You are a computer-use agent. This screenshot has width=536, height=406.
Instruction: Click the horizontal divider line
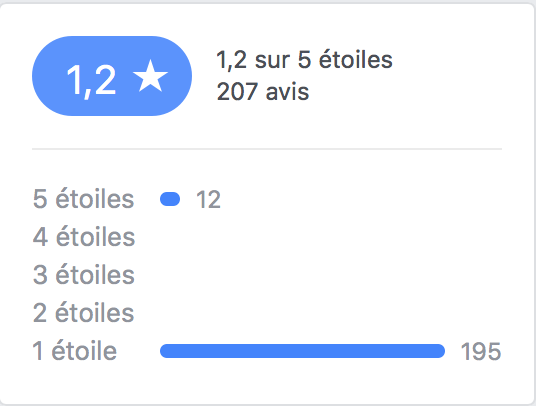[267, 149]
